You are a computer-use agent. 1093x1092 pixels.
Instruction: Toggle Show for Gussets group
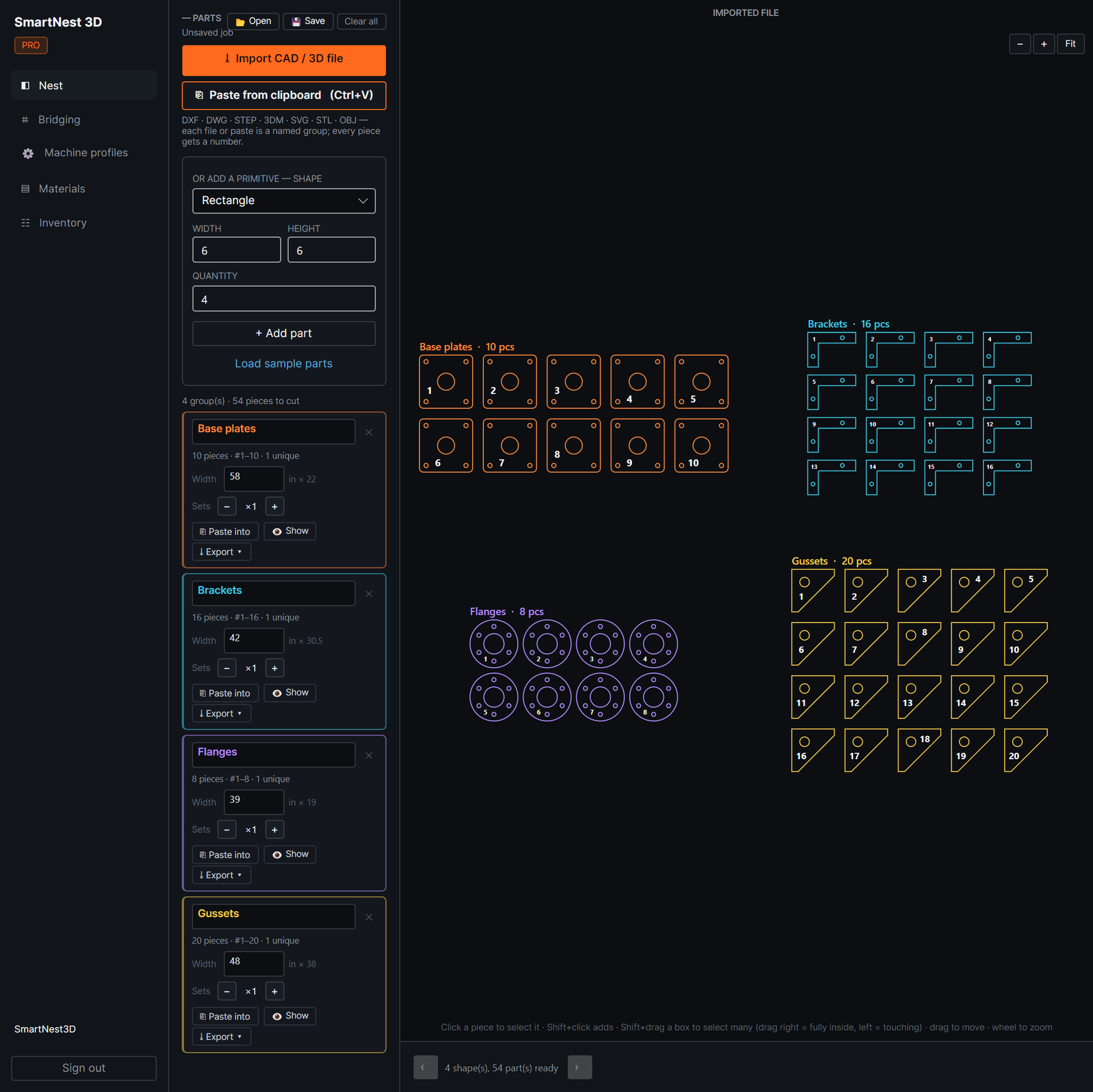click(290, 1016)
